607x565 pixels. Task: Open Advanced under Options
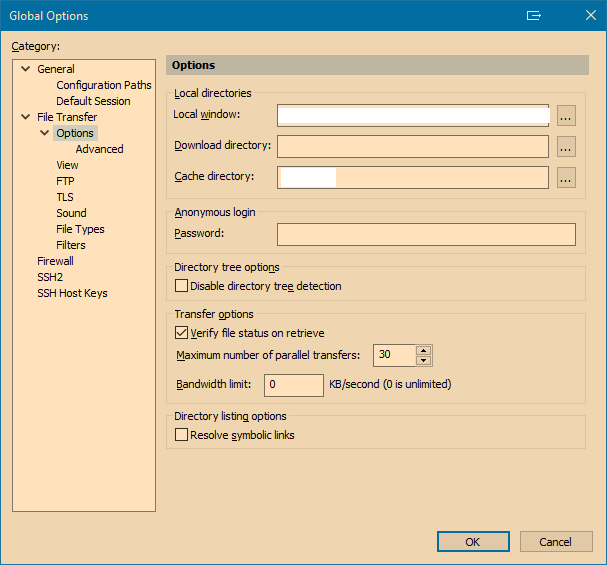[x=99, y=149]
